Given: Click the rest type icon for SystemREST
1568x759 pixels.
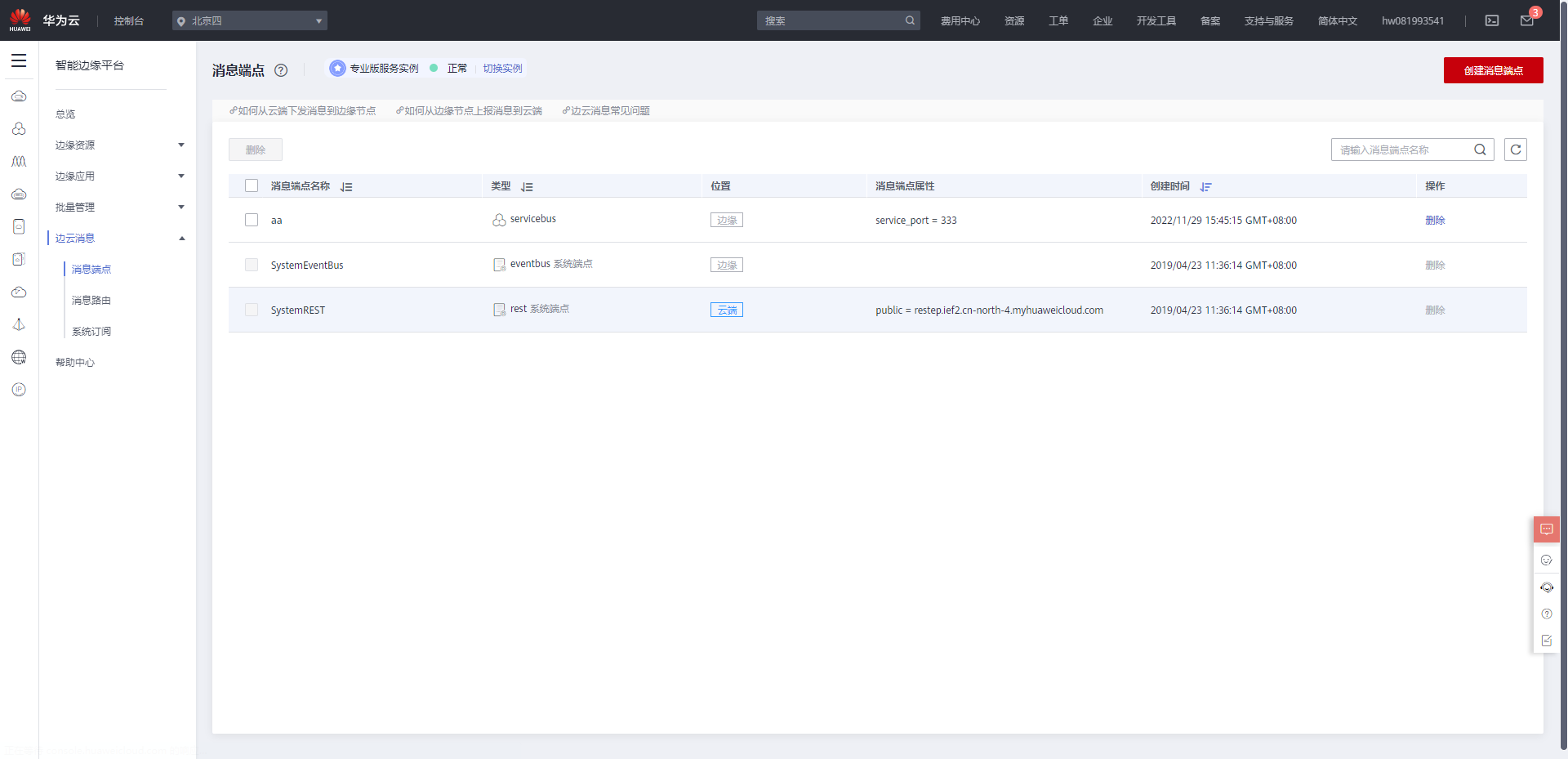Looking at the screenshot, I should click(x=499, y=310).
